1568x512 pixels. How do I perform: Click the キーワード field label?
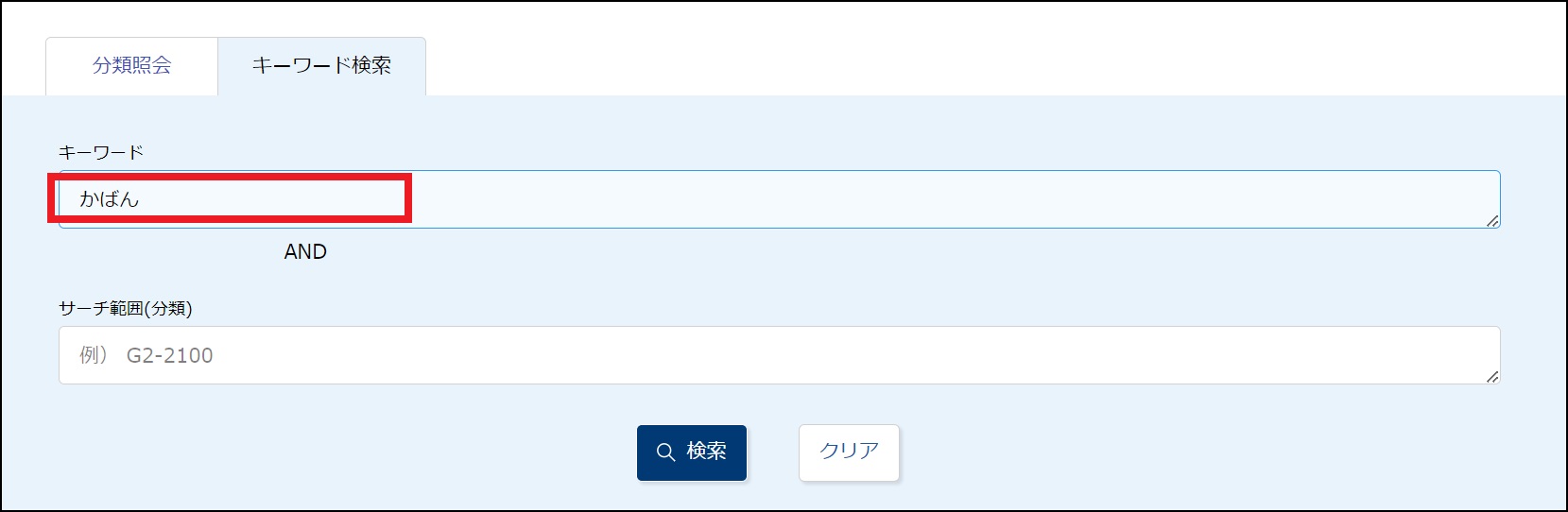tap(101, 152)
